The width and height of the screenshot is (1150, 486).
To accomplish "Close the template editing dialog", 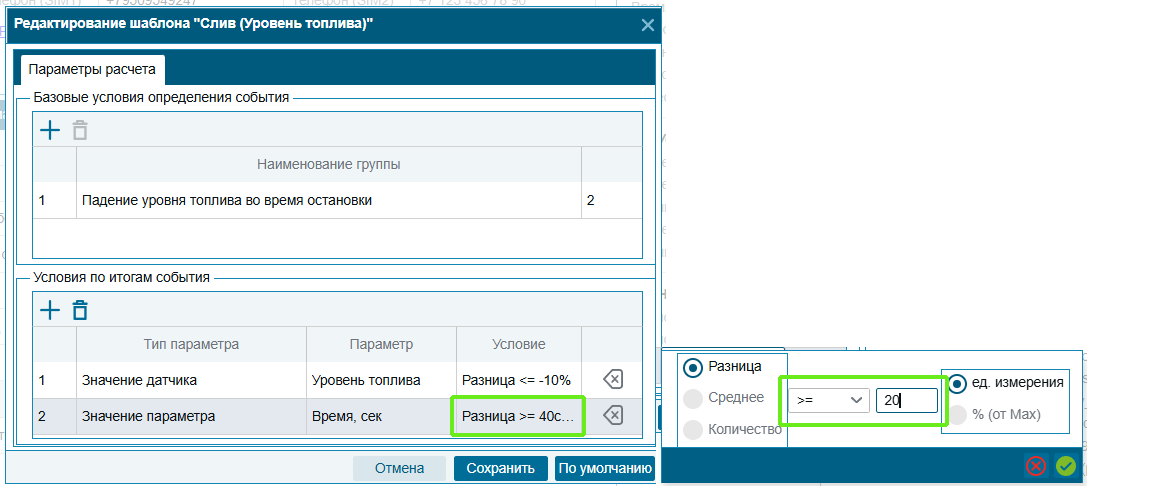I will pyautogui.click(x=648, y=25).
